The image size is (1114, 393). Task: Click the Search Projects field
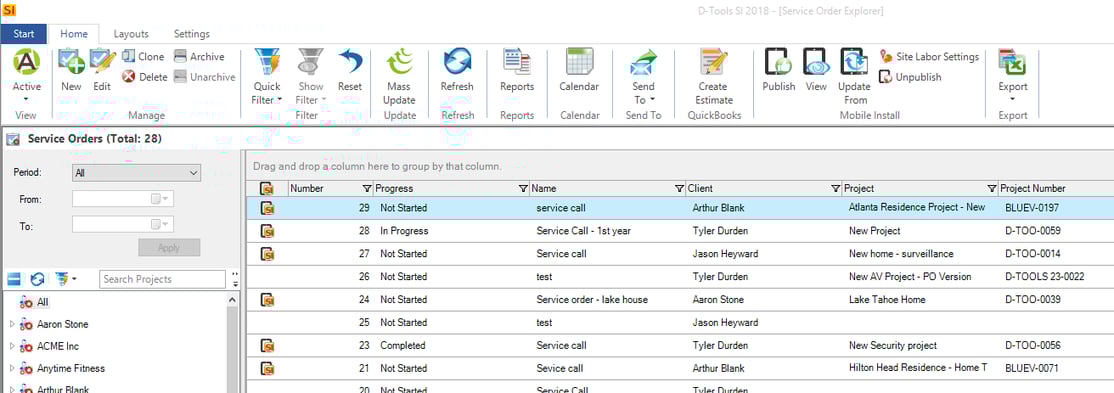(163, 279)
